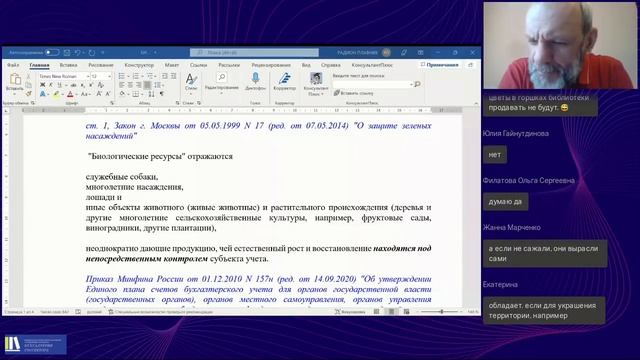Click the Decrease Indent icon
The width and height of the screenshot is (640, 360).
click(x=164, y=76)
